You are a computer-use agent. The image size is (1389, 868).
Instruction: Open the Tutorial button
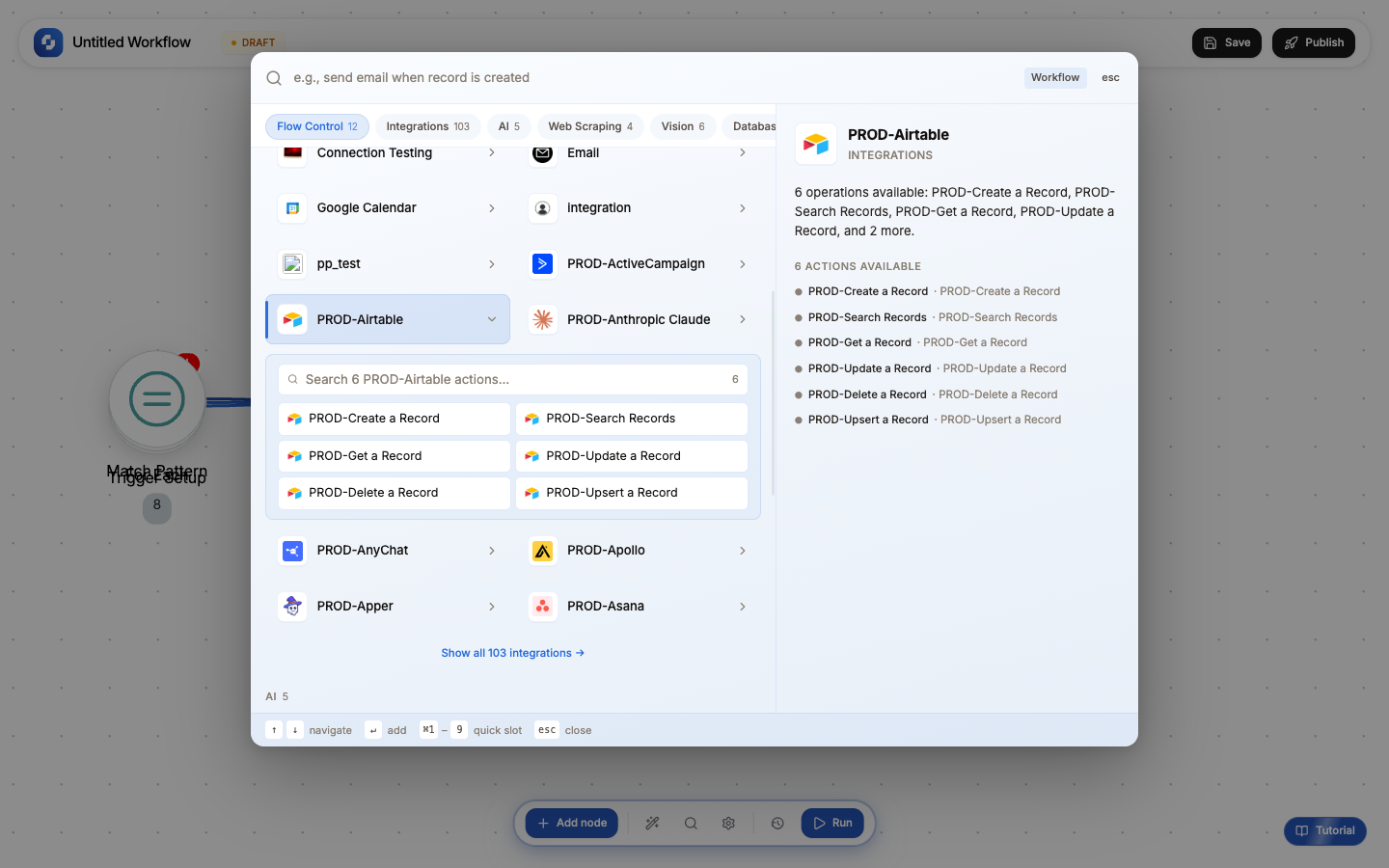[1325, 831]
